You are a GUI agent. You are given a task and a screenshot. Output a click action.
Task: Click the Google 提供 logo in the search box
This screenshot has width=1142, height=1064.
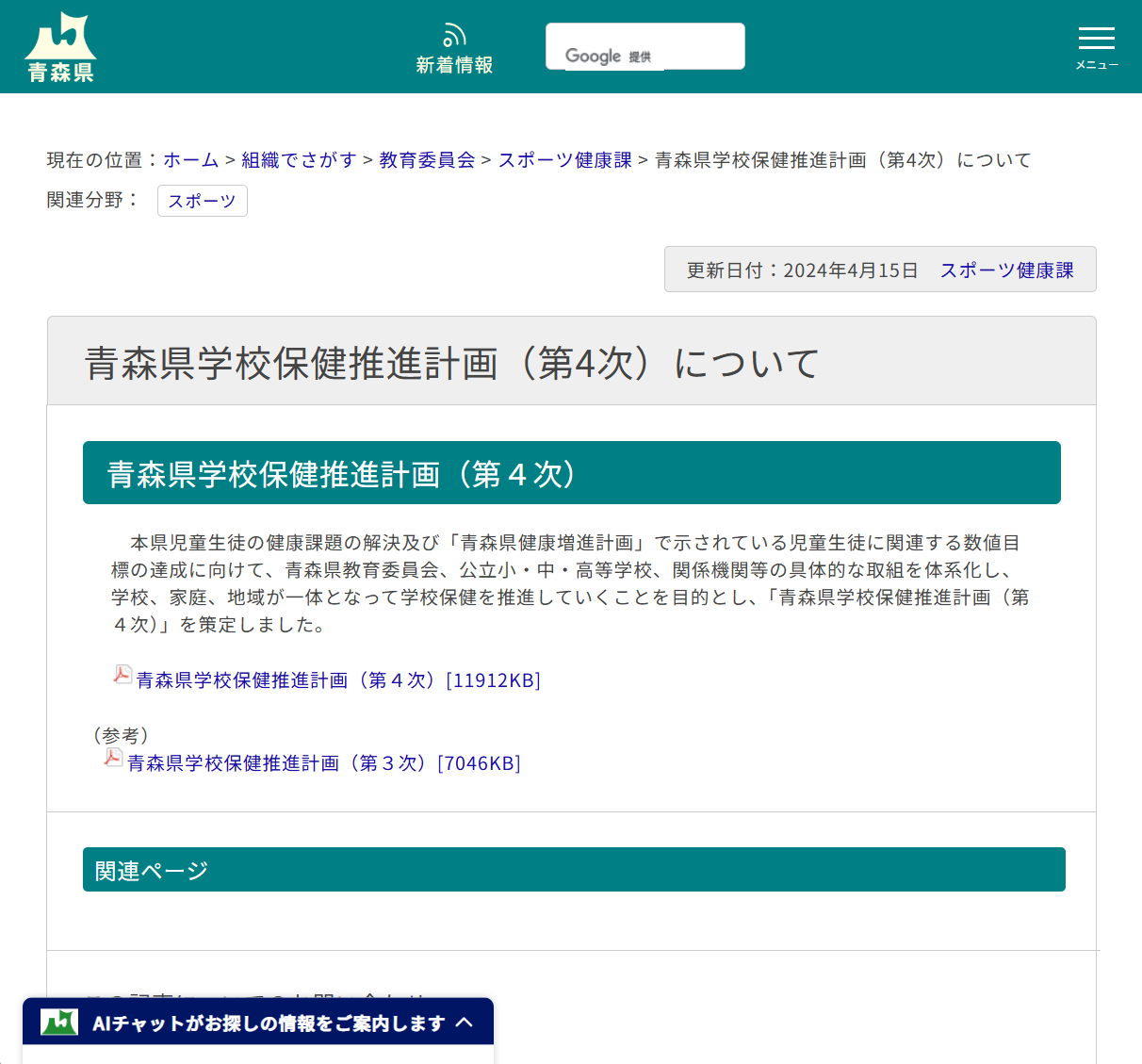coord(607,56)
